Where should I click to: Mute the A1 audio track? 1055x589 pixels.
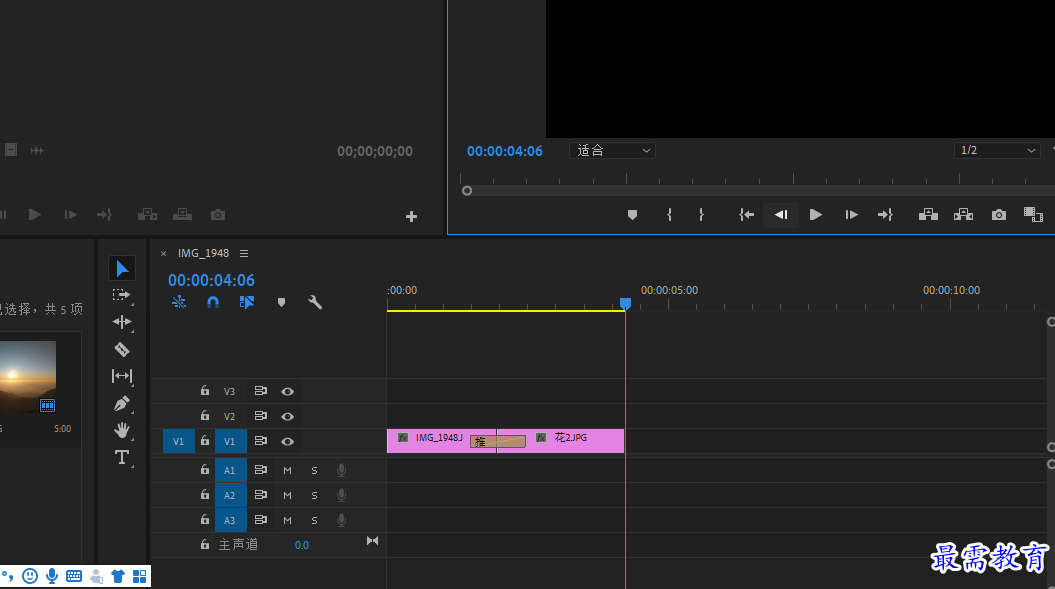[x=287, y=471]
